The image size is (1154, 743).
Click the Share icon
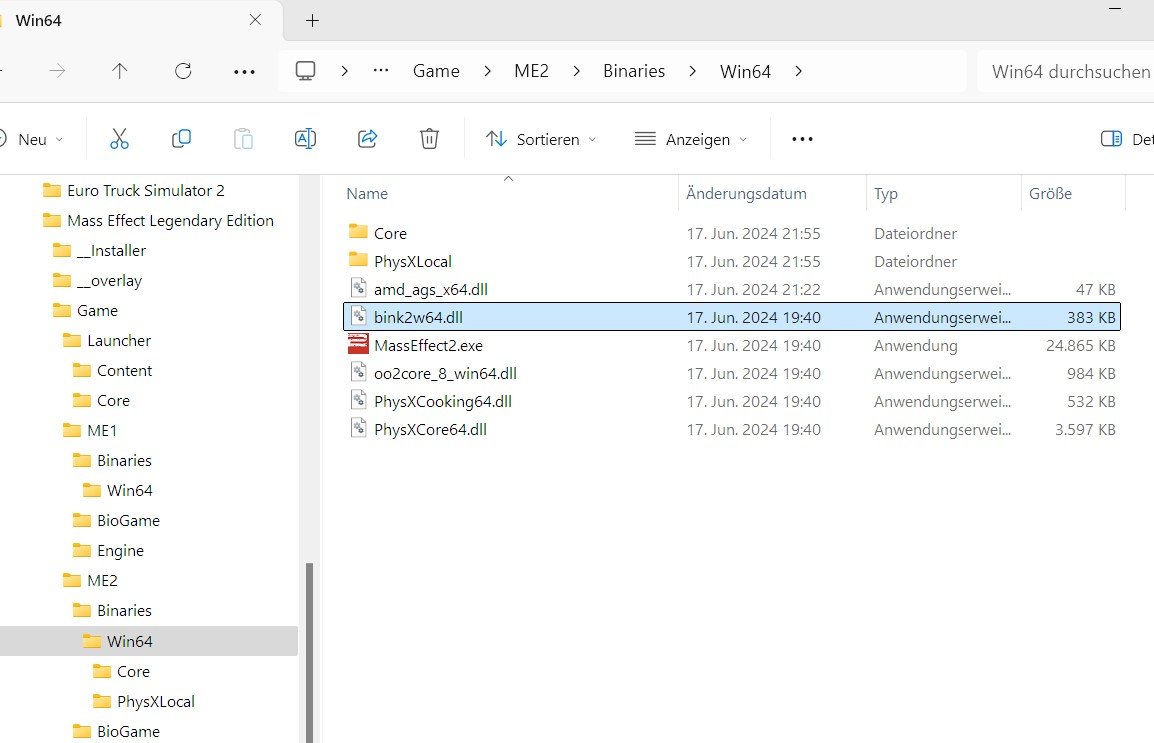coord(367,138)
